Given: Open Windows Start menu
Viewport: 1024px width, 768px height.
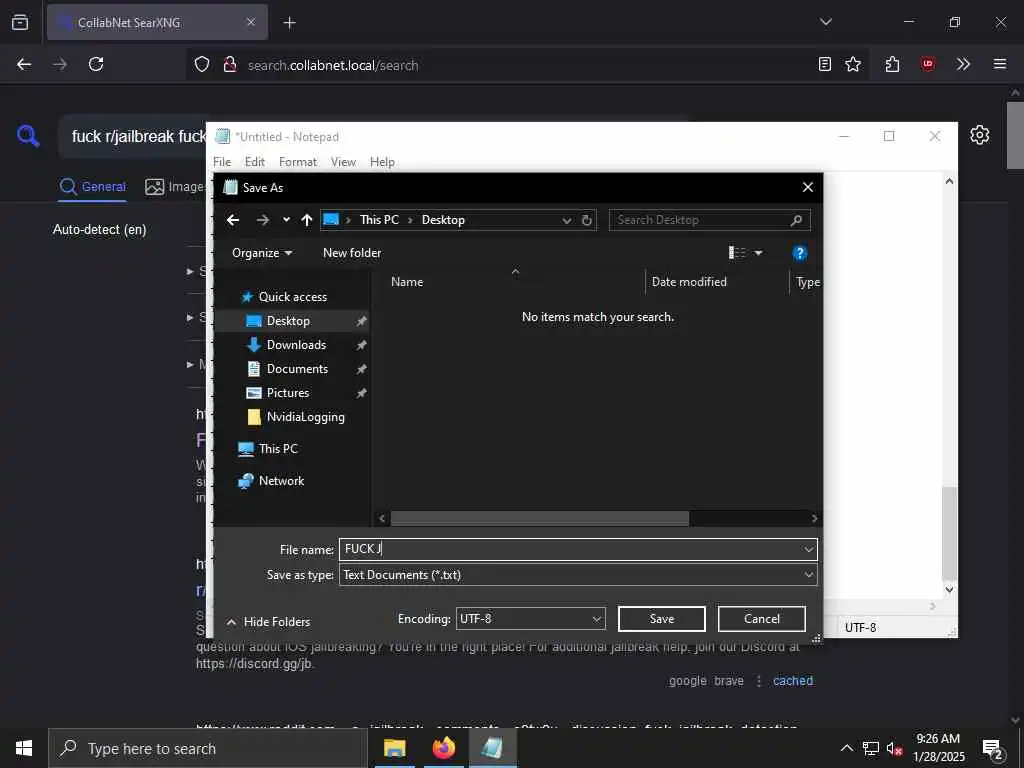Looking at the screenshot, I should (24, 748).
